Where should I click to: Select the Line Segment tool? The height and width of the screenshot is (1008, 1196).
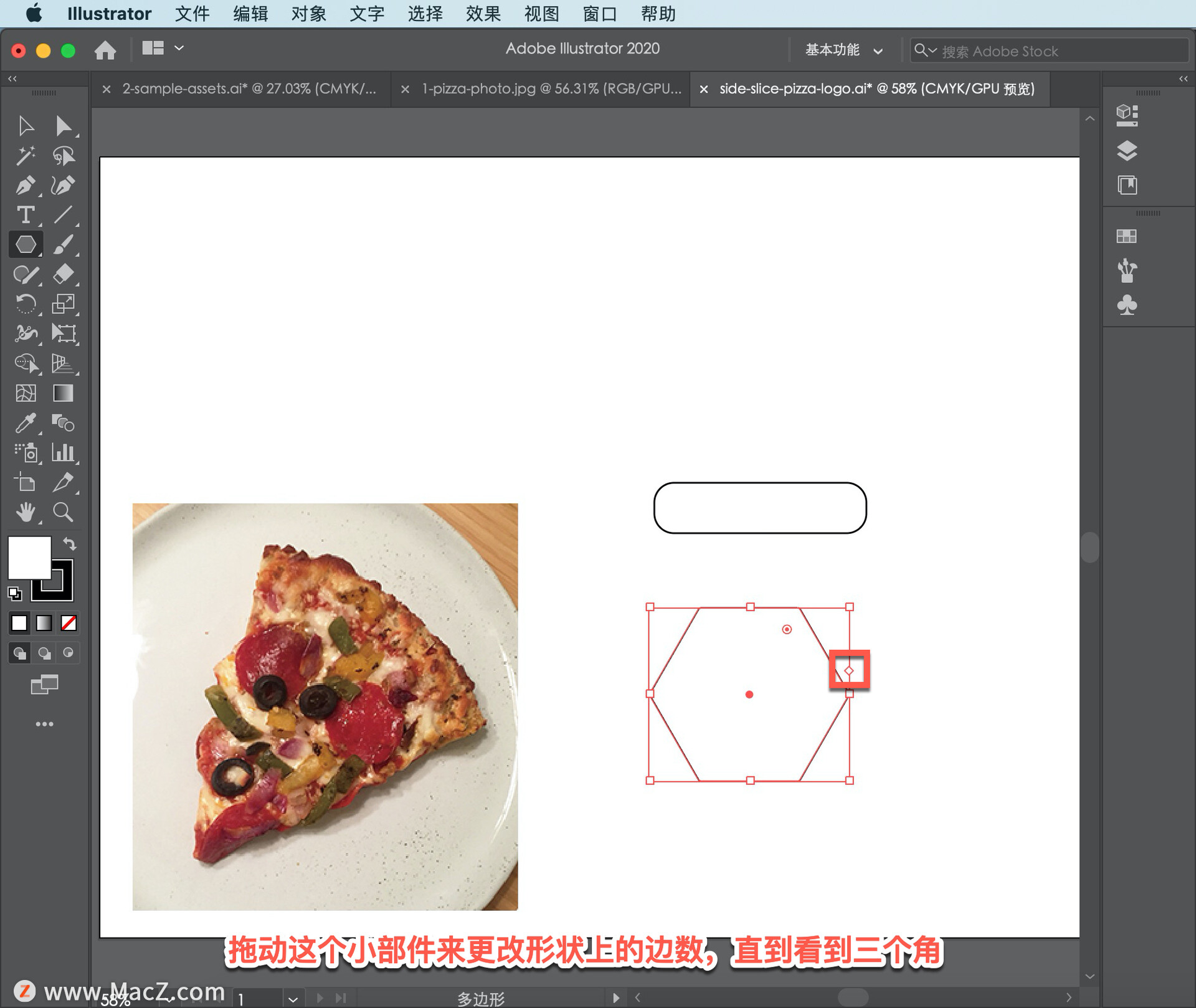pyautogui.click(x=63, y=215)
